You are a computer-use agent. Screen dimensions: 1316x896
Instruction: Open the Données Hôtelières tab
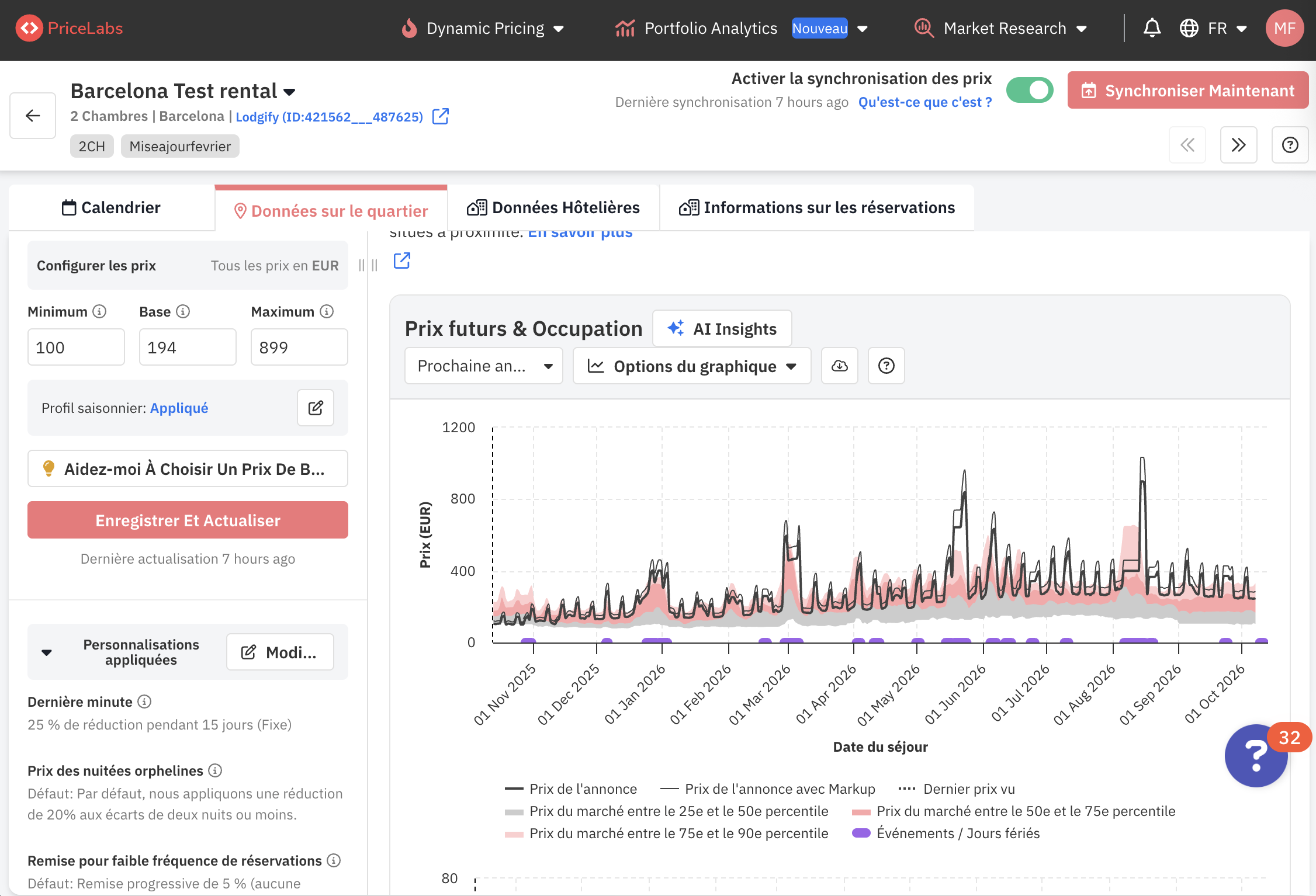(553, 207)
